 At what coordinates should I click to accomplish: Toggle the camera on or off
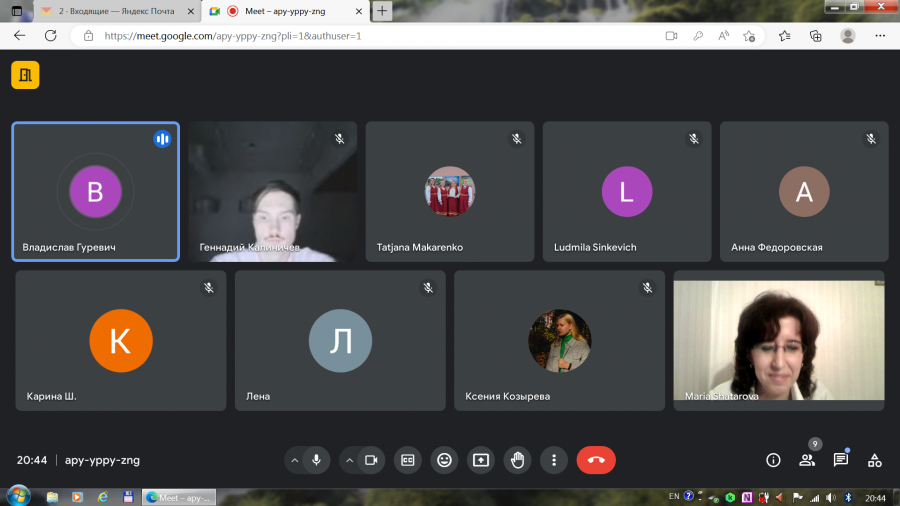(371, 460)
